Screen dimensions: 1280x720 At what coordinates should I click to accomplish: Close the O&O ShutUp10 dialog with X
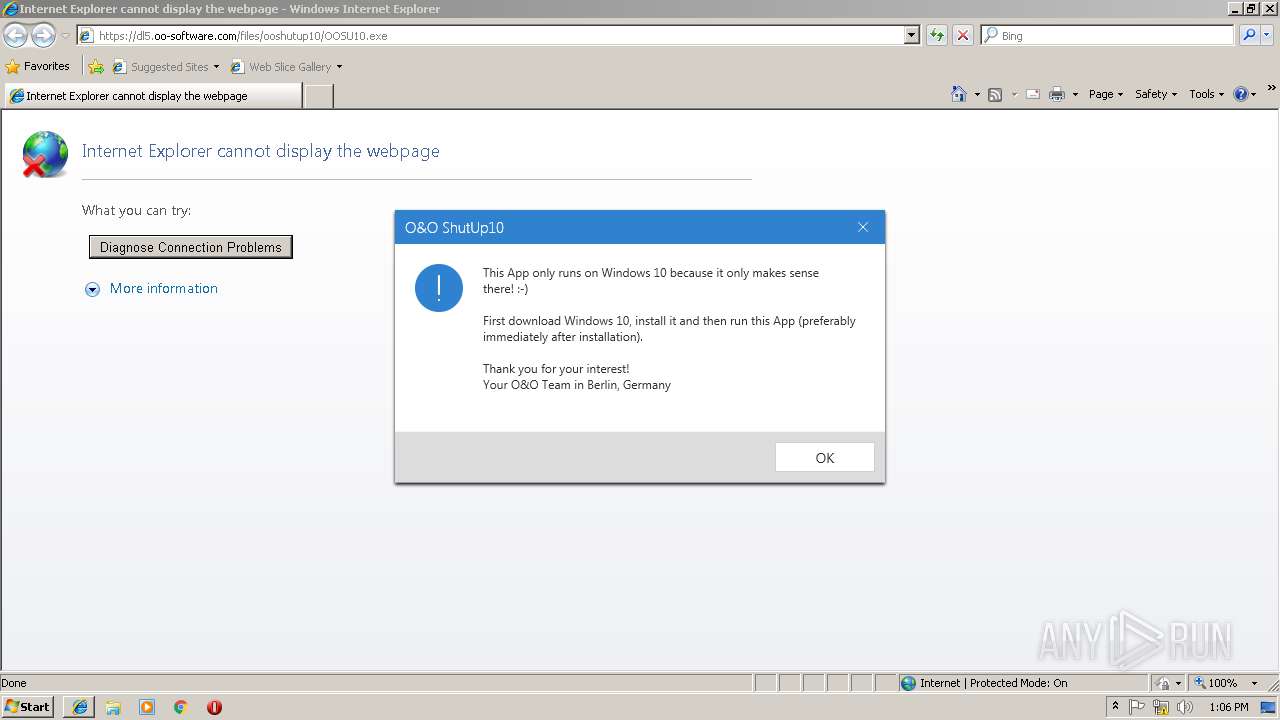click(863, 227)
